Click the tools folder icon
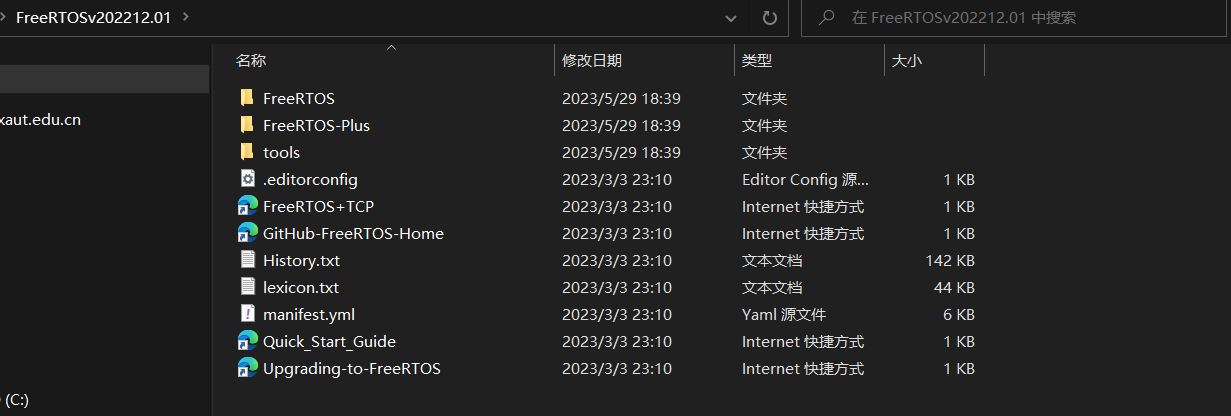This screenshot has width=1231, height=416. (x=247, y=152)
